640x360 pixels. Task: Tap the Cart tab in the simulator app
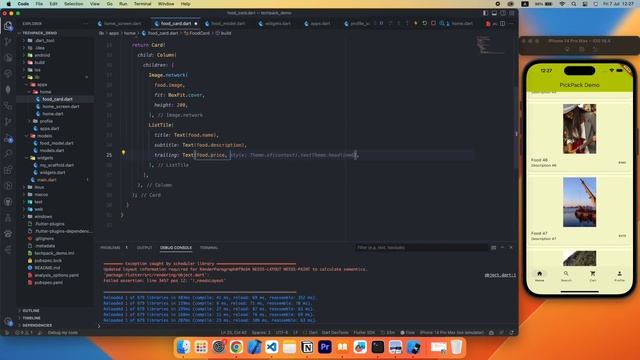[593, 276]
